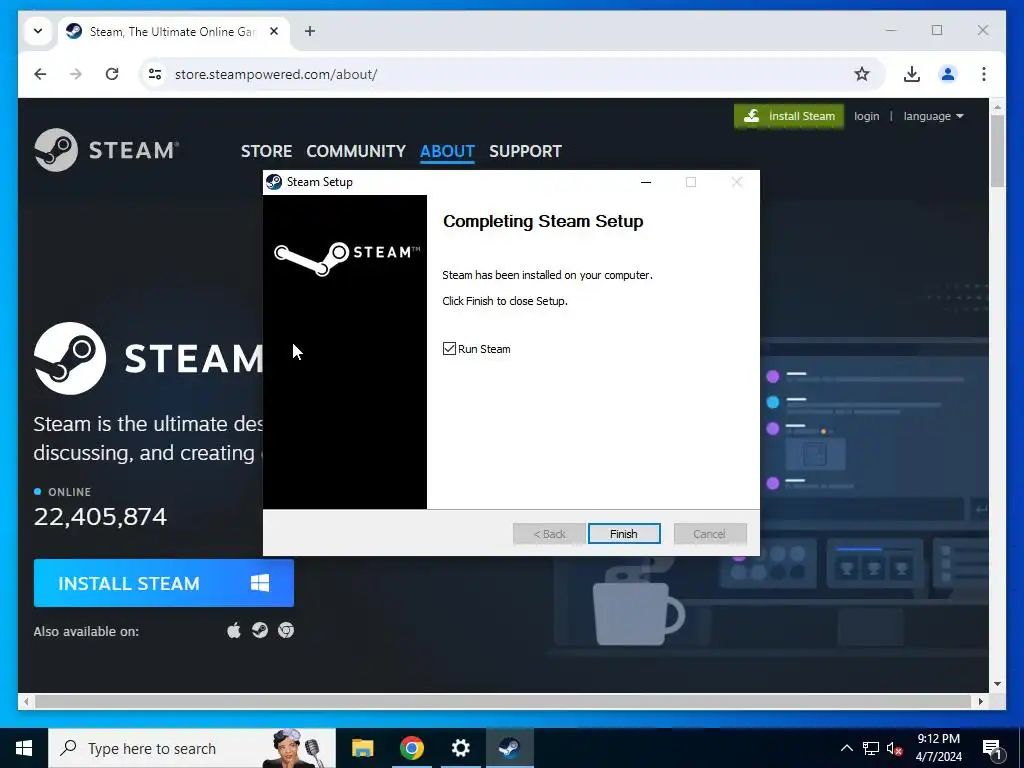Maximize the Chrome window
The width and height of the screenshot is (1024, 768).
click(937, 30)
